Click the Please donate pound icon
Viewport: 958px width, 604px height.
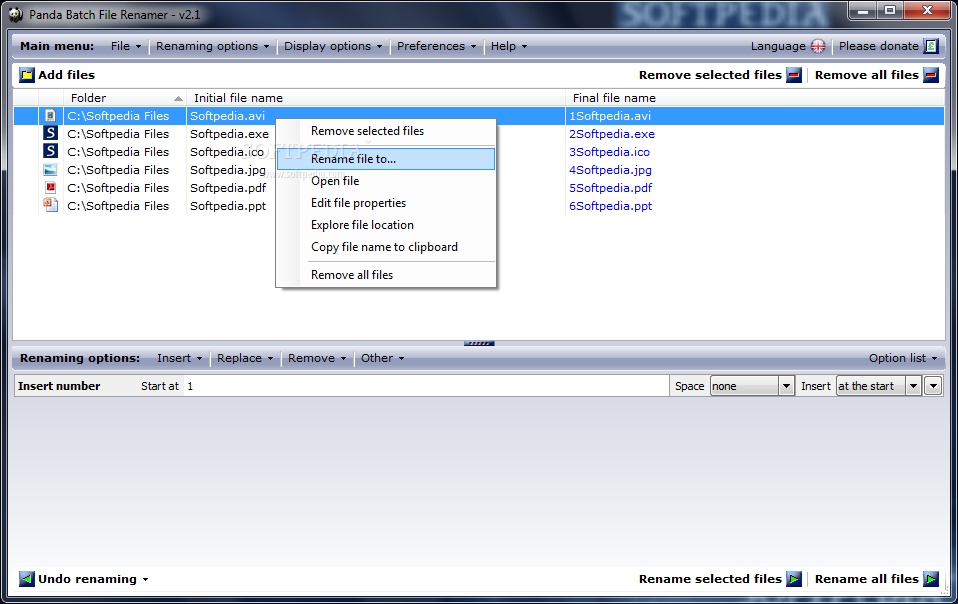[x=931, y=46]
